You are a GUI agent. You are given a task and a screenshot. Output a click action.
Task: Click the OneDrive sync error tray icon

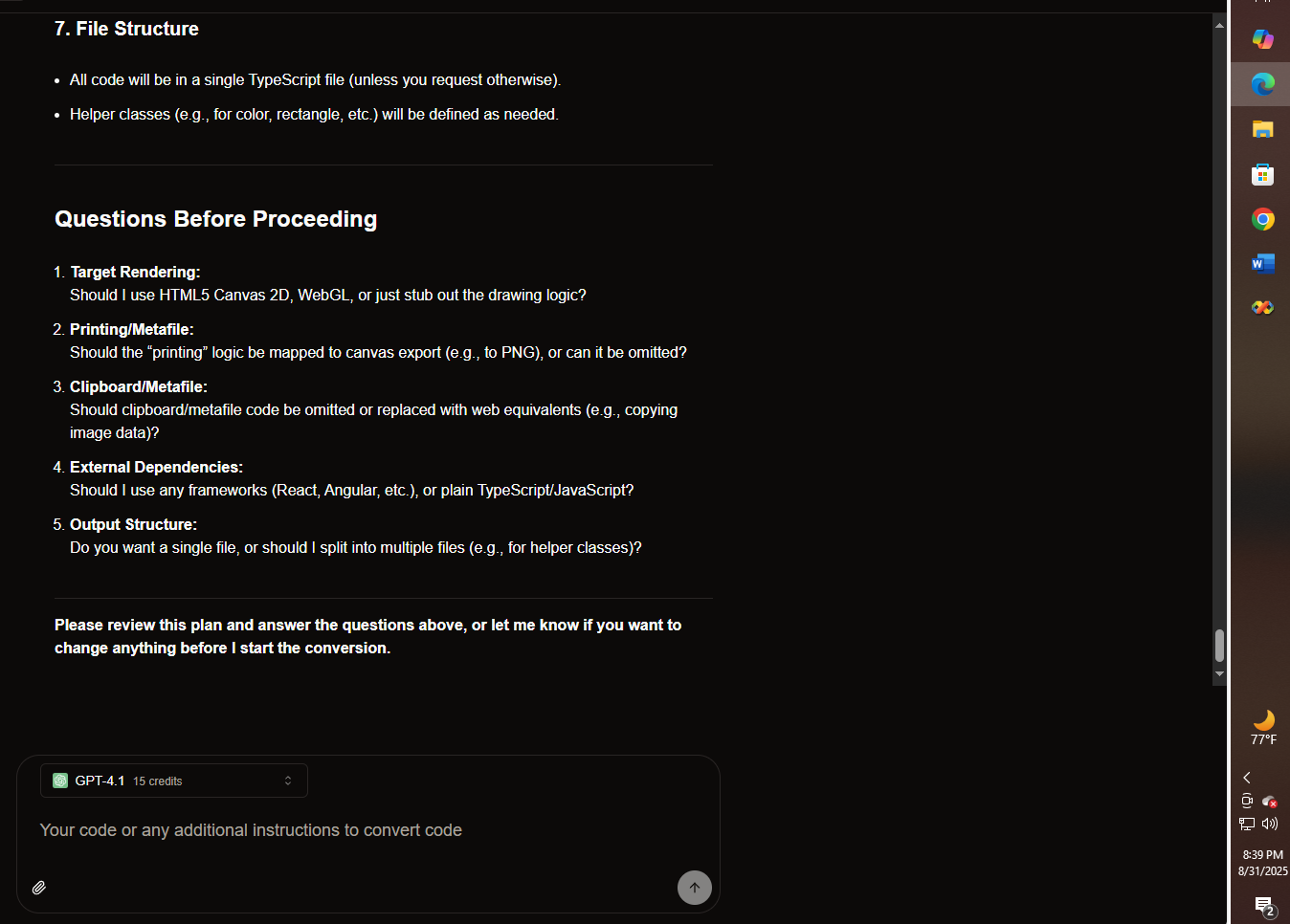1270,802
